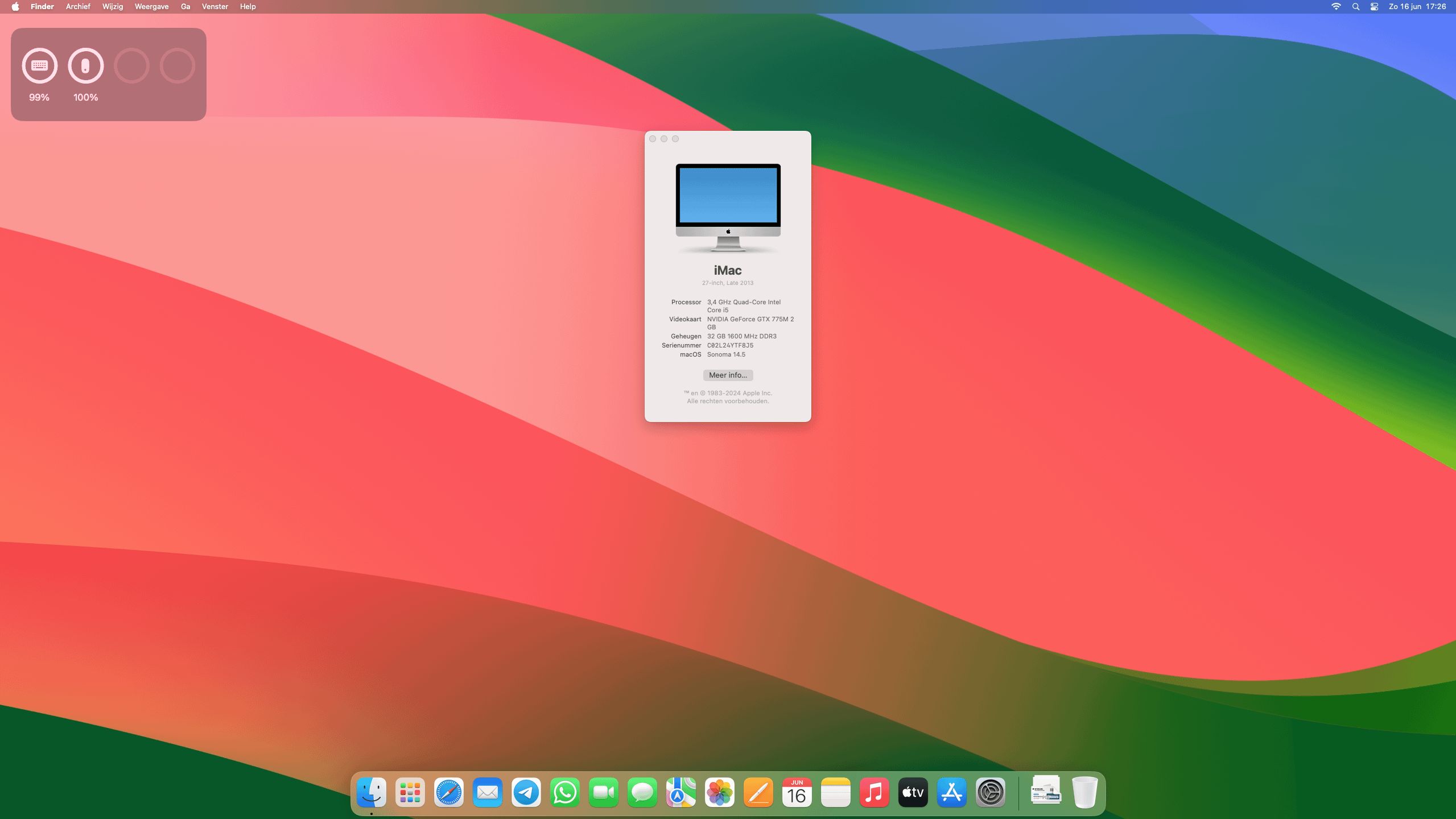
Task: Open Apple menu in menu bar
Action: pyautogui.click(x=15, y=7)
